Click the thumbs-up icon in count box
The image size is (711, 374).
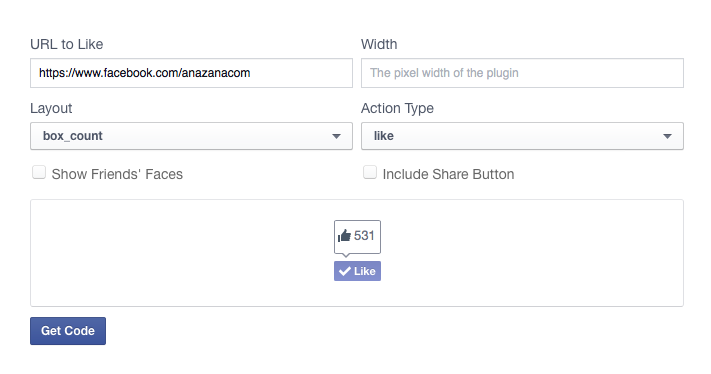pyautogui.click(x=344, y=236)
